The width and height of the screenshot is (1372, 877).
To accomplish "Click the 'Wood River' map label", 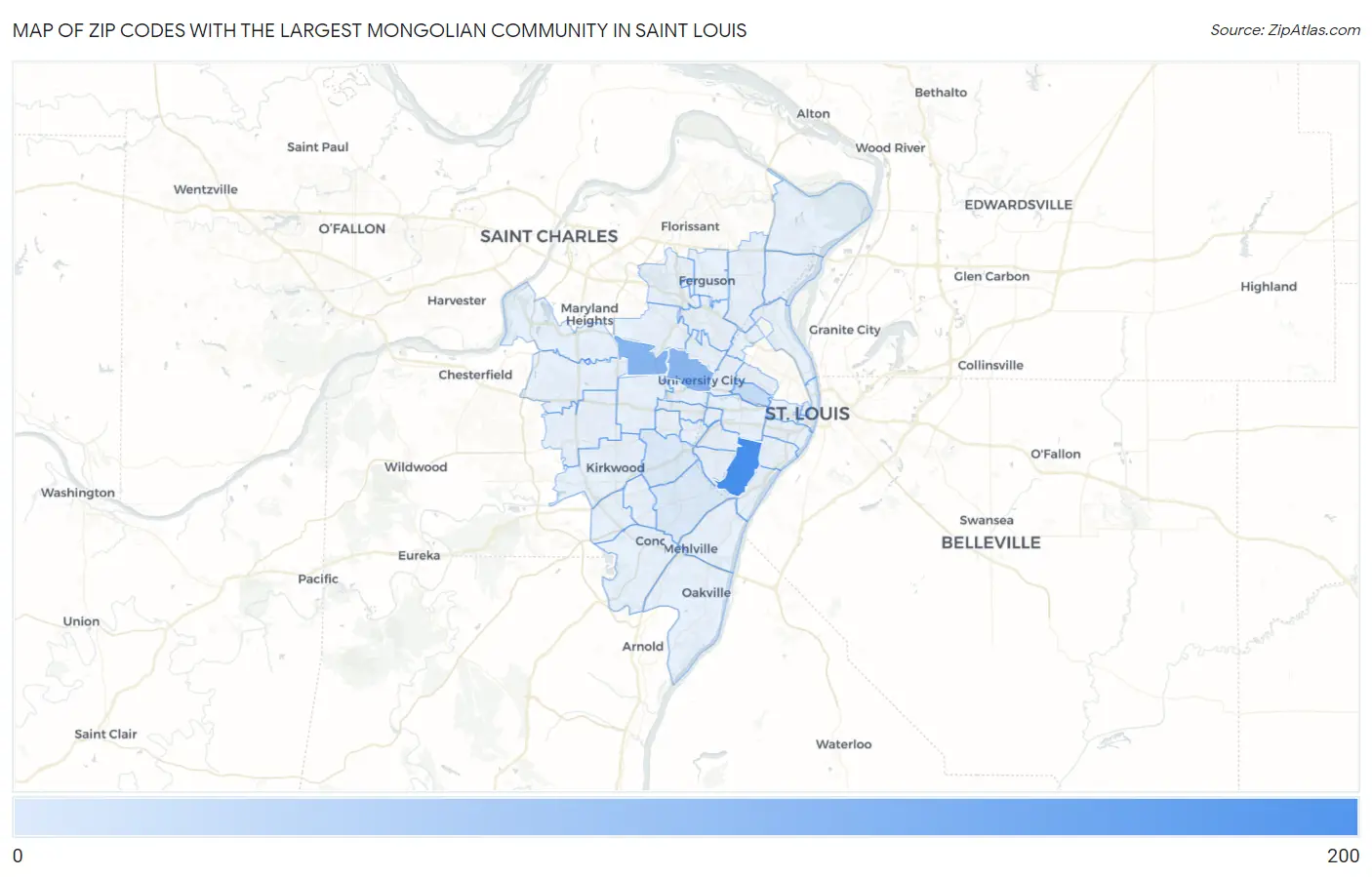I will (x=890, y=148).
